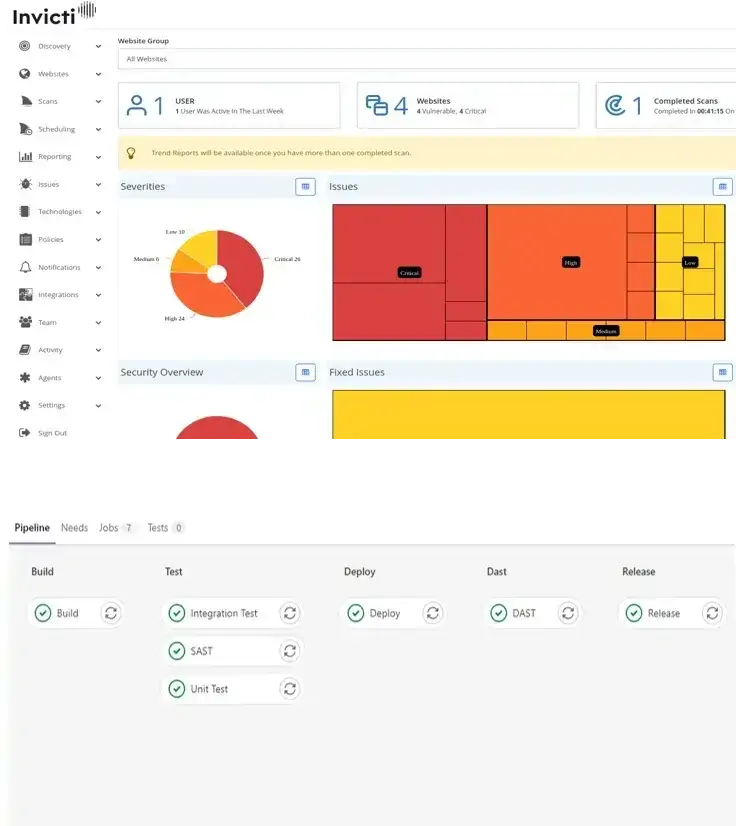Image resolution: width=736 pixels, height=826 pixels.
Task: Expand the Settings sidebar menu chevron
Action: pyautogui.click(x=98, y=406)
